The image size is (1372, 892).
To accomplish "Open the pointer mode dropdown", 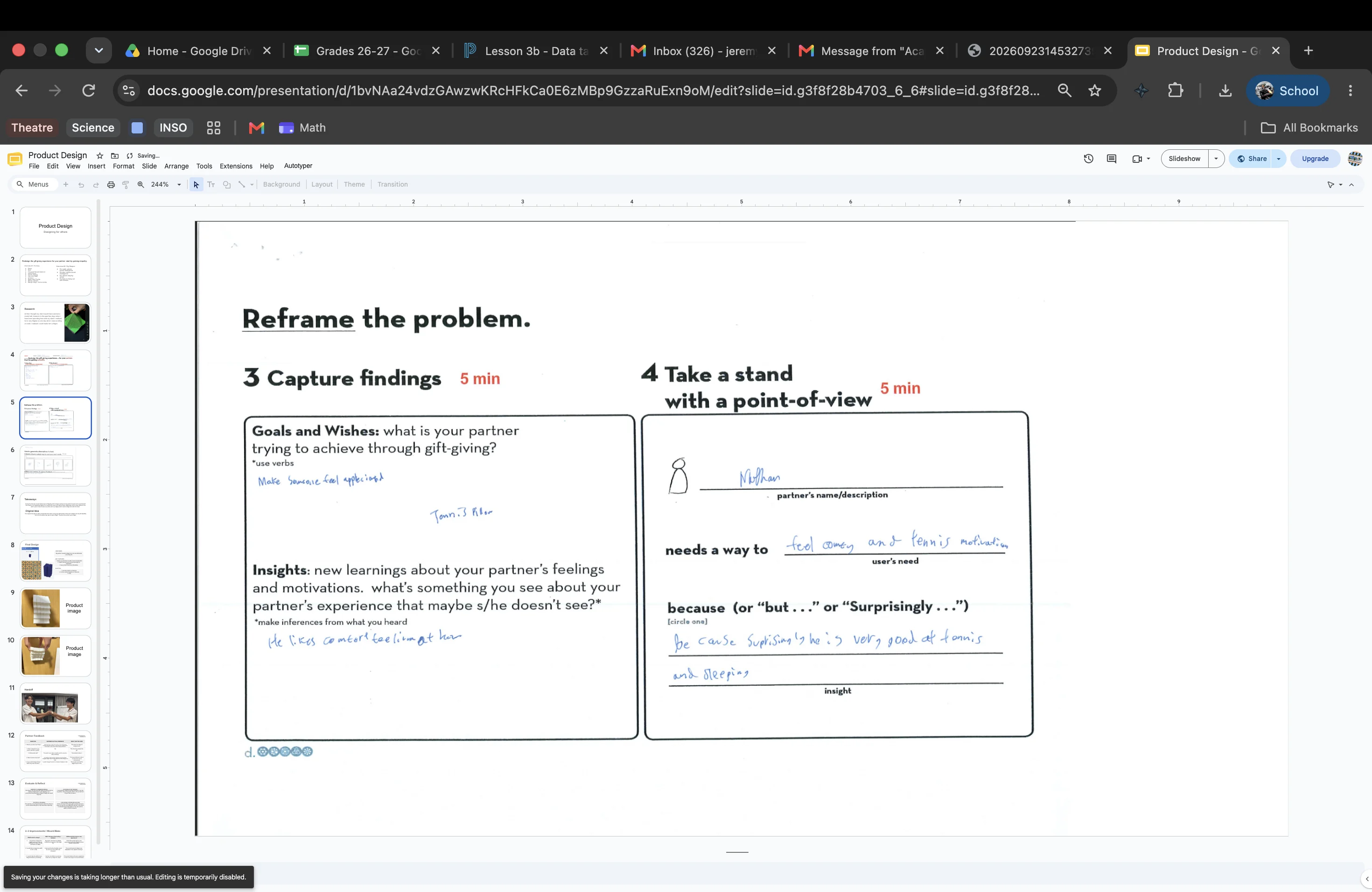I will pyautogui.click(x=1340, y=184).
